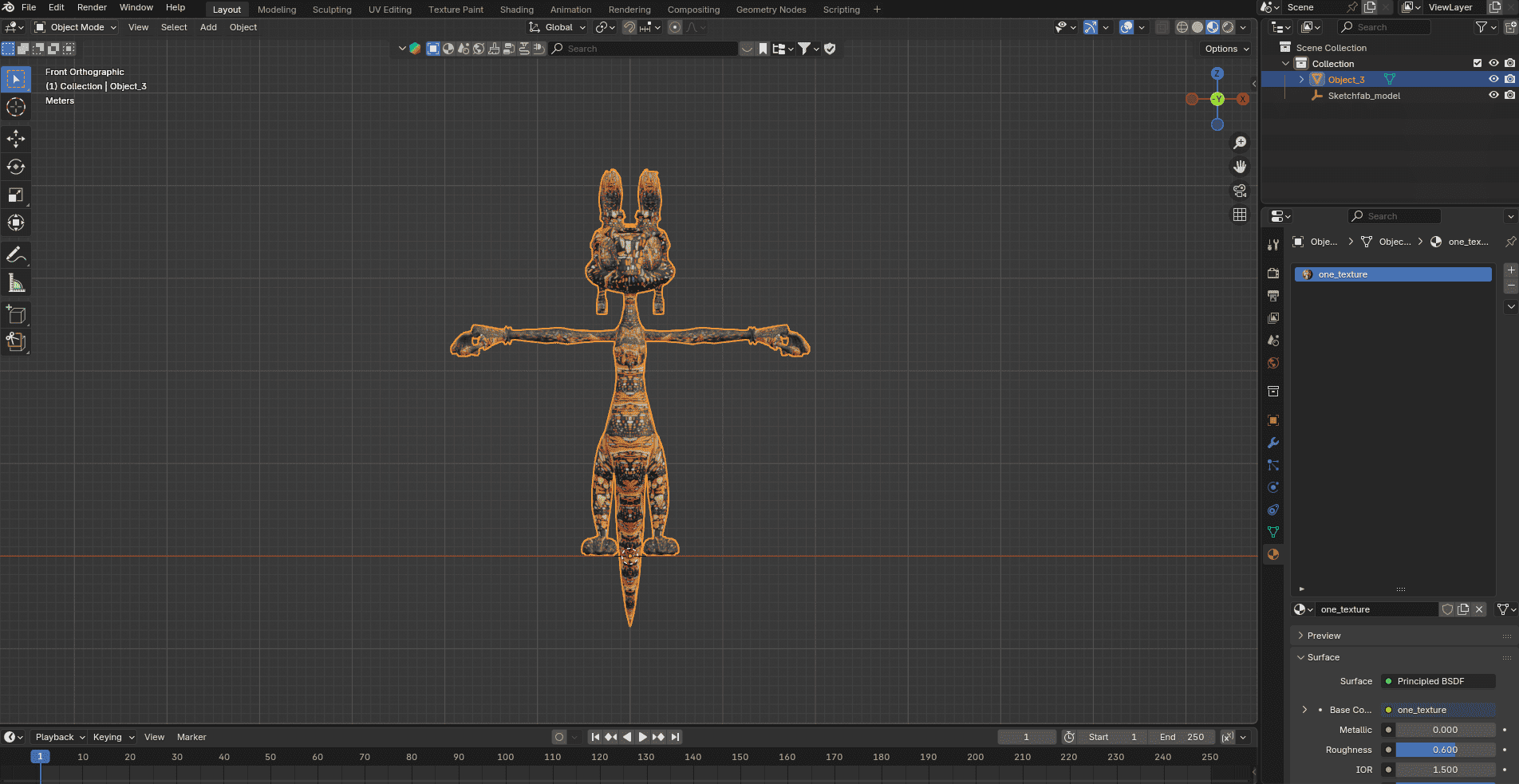
Task: Choose the Move tool
Action: [16, 139]
